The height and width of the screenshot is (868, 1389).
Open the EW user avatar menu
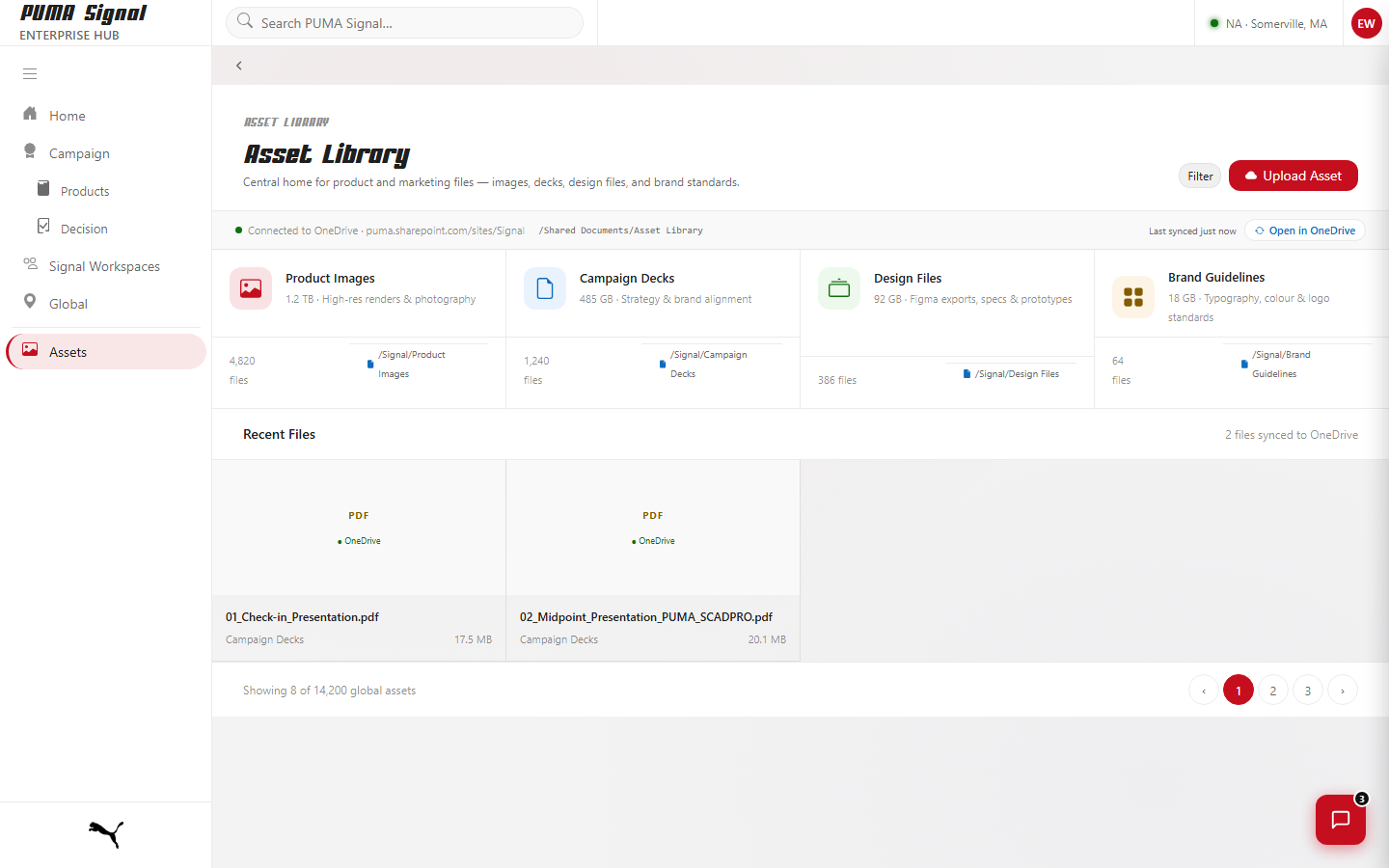point(1367,23)
